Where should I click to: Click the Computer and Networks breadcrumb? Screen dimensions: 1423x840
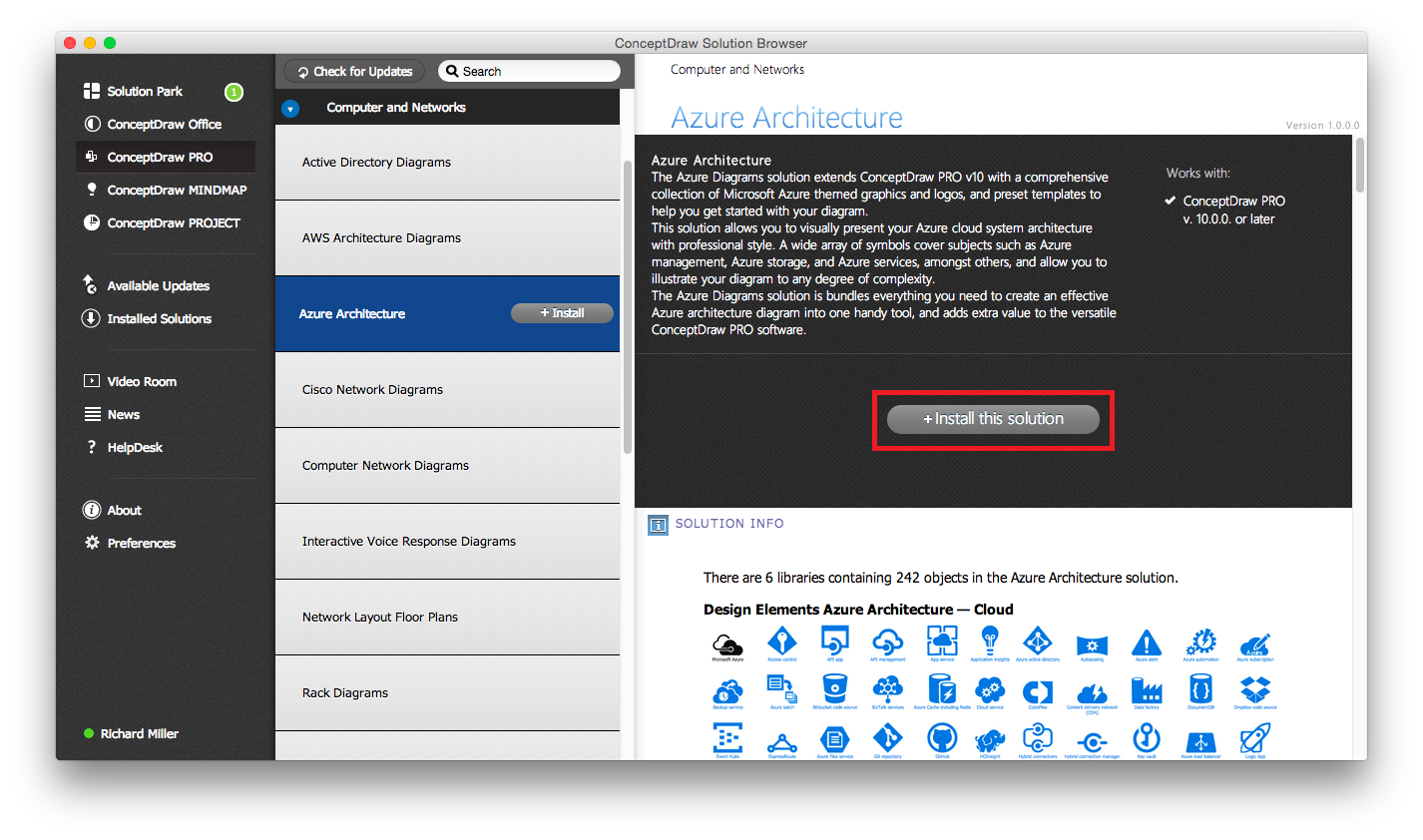point(737,70)
